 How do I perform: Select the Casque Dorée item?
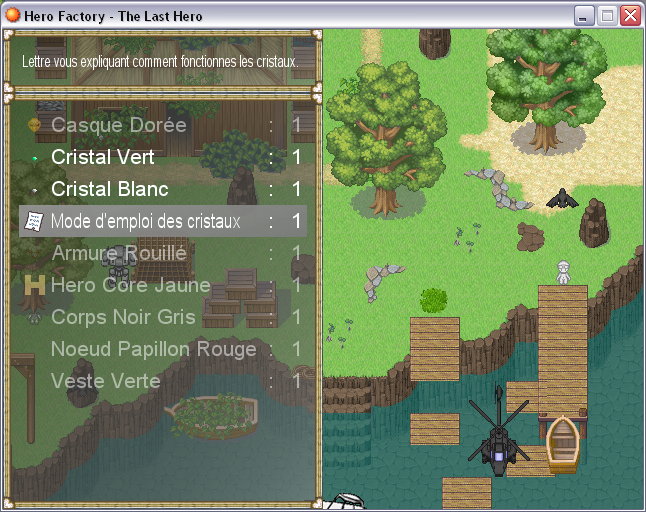pos(163,125)
